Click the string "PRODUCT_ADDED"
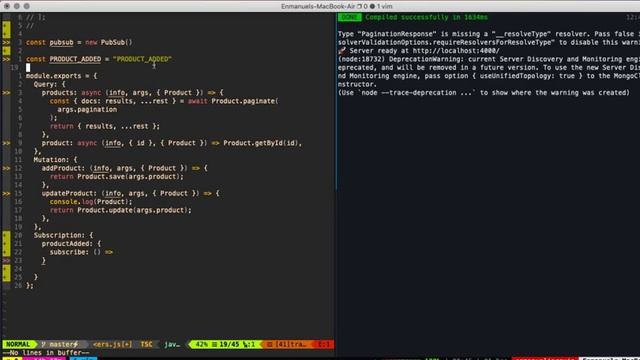This screenshot has width=640, height=360. [142, 59]
